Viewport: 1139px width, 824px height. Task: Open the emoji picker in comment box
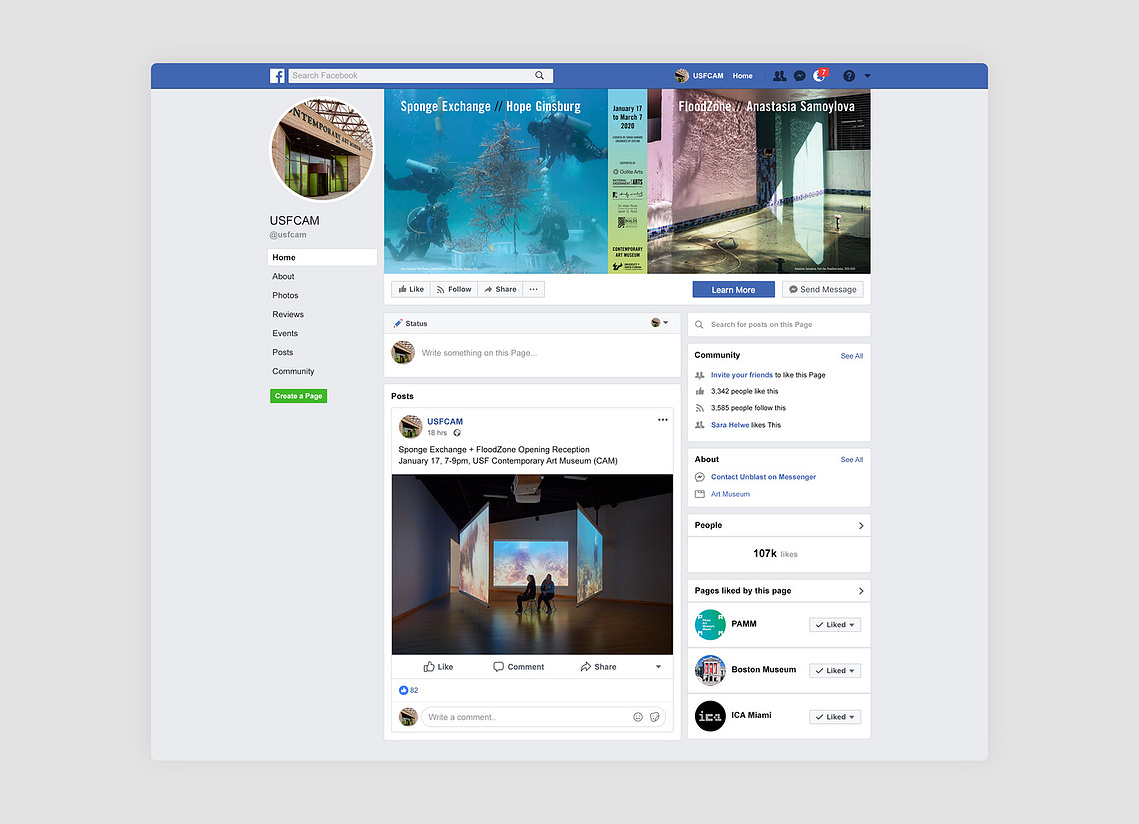click(x=638, y=717)
